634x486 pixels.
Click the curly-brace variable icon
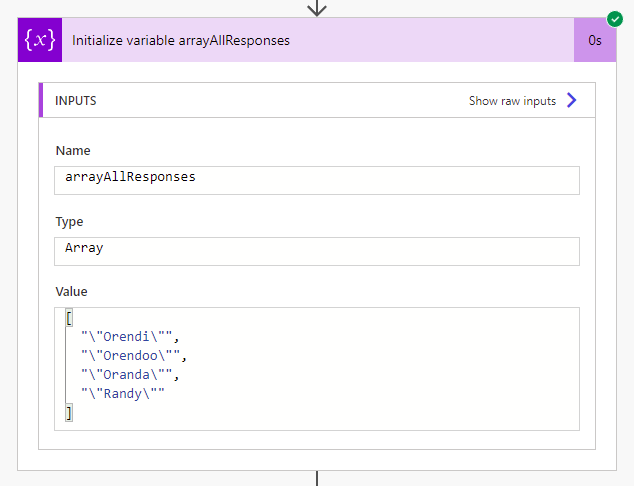tap(40, 40)
